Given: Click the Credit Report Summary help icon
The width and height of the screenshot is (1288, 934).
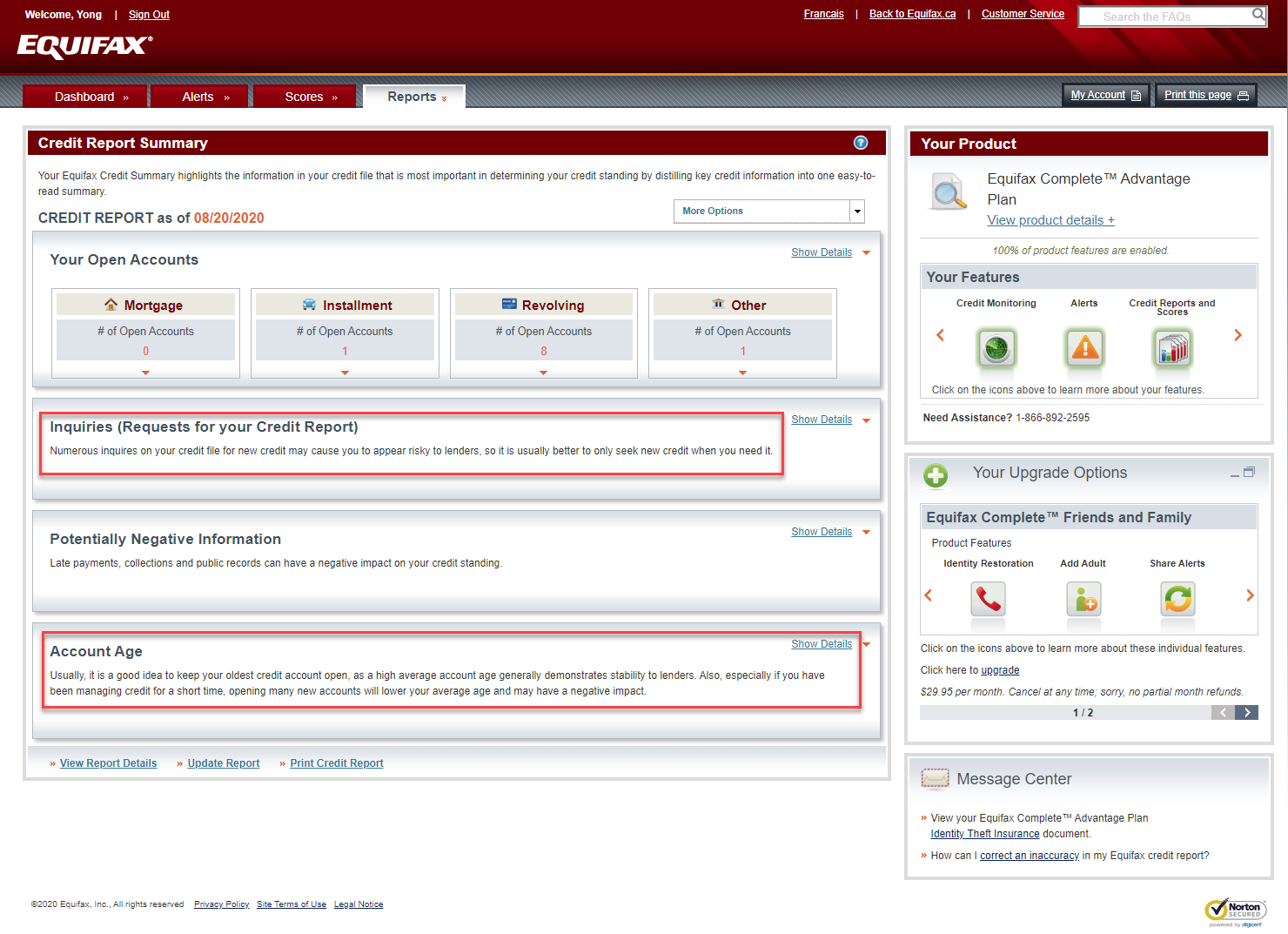Looking at the screenshot, I should pos(861,143).
